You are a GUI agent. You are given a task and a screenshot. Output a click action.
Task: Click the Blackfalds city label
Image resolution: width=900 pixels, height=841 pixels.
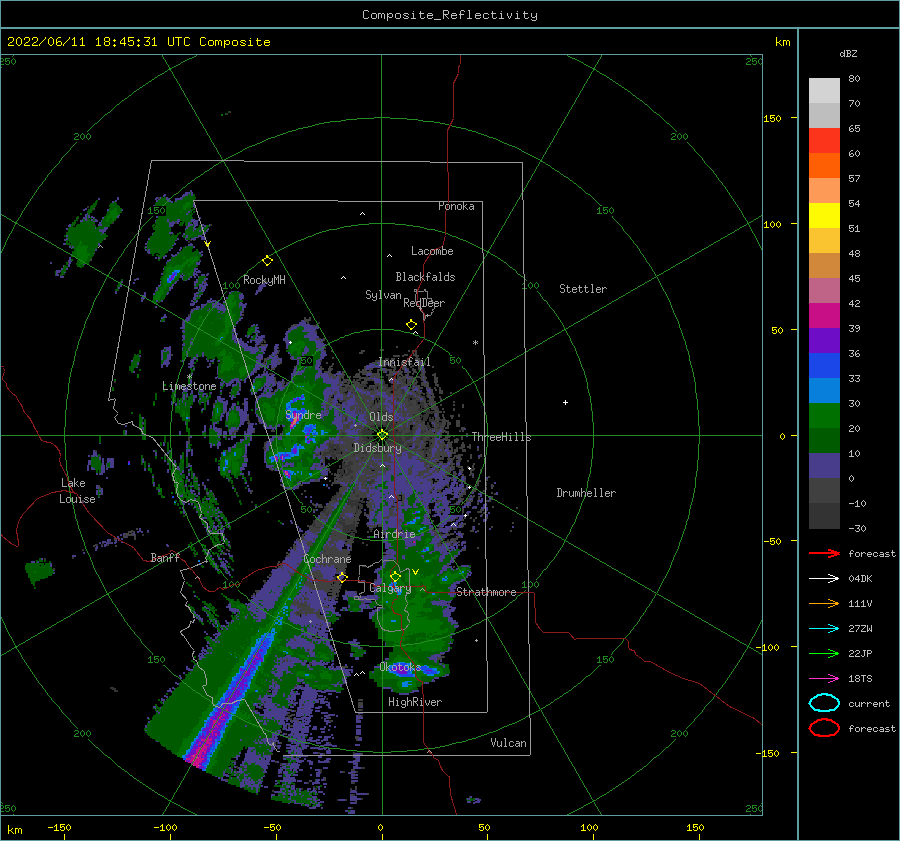(x=425, y=277)
